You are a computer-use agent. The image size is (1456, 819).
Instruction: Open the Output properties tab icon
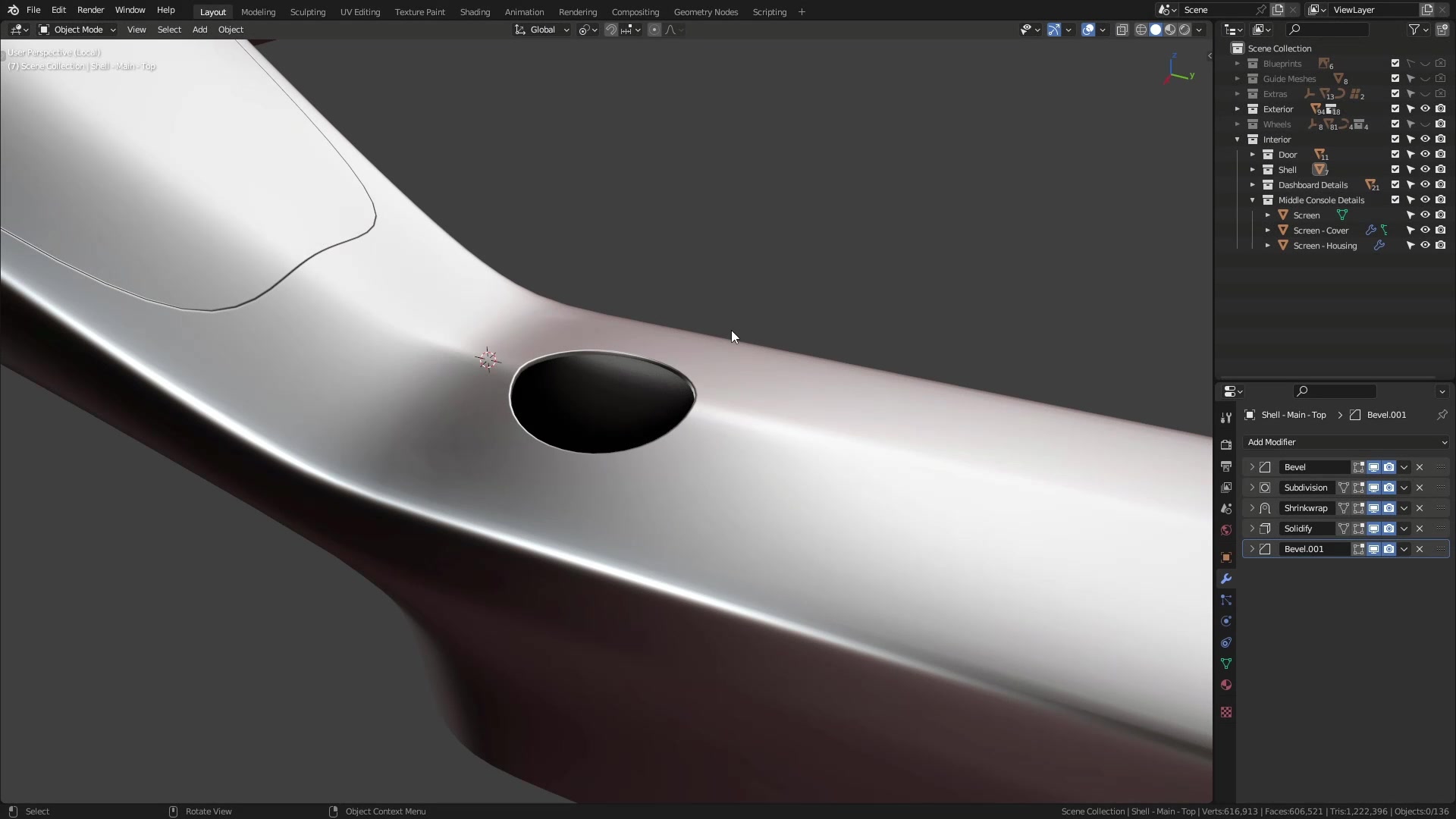pos(1226,466)
